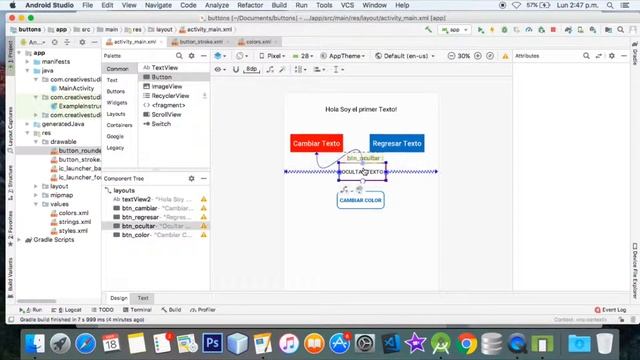
Task: Run the app with green play icon
Action: tap(481, 30)
